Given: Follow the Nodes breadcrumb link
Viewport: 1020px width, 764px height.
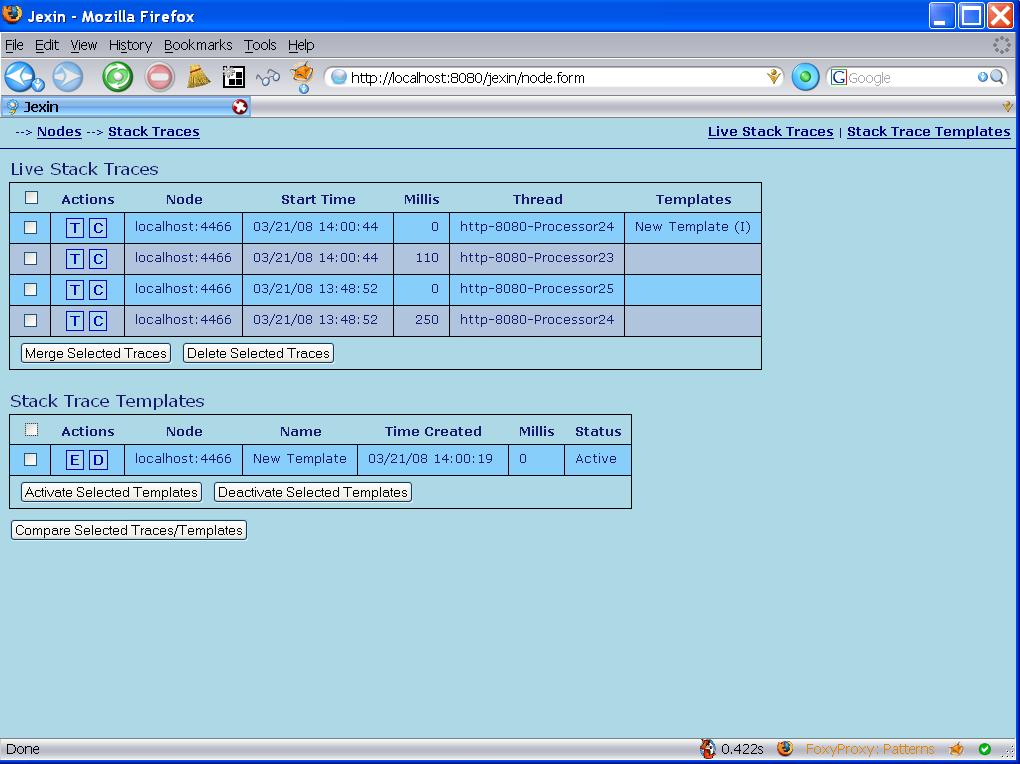Looking at the screenshot, I should coord(59,131).
